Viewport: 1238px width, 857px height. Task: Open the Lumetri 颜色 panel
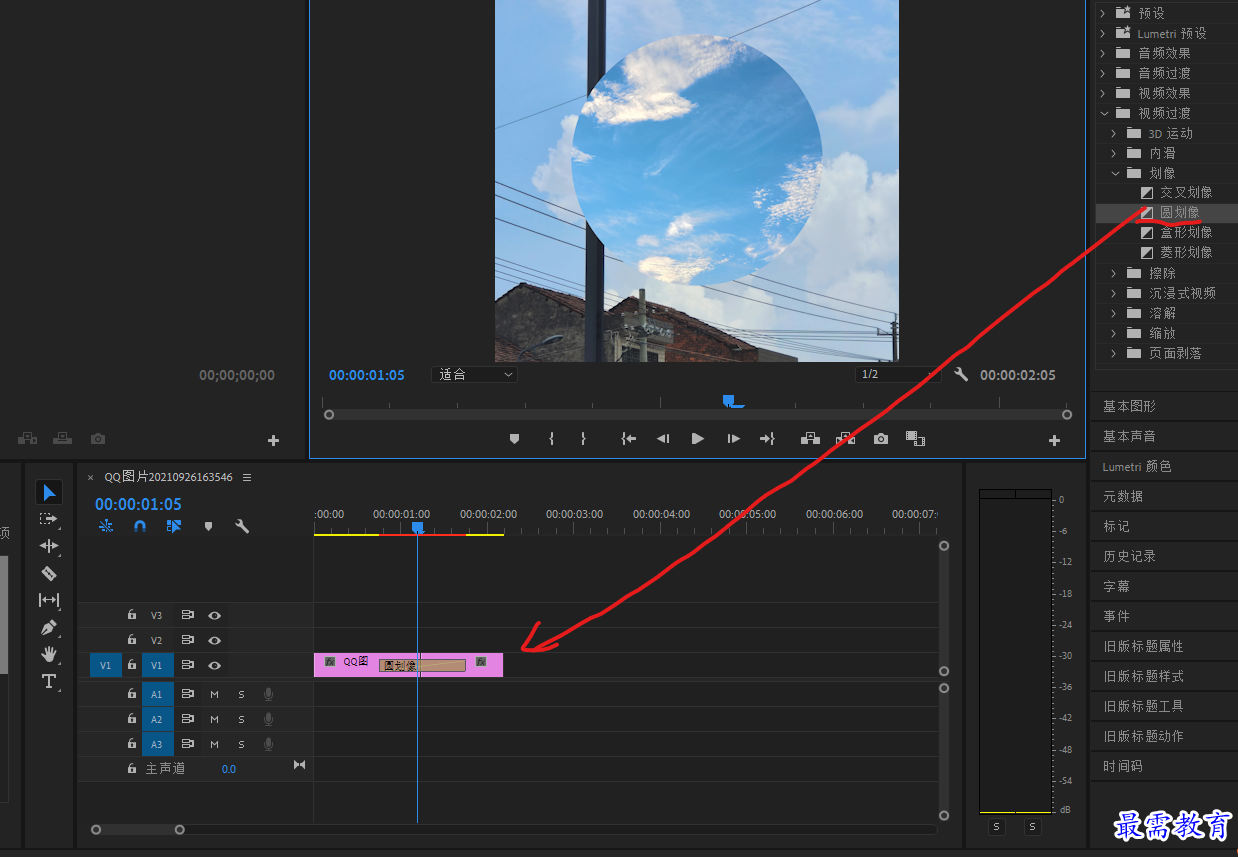pyautogui.click(x=1137, y=466)
